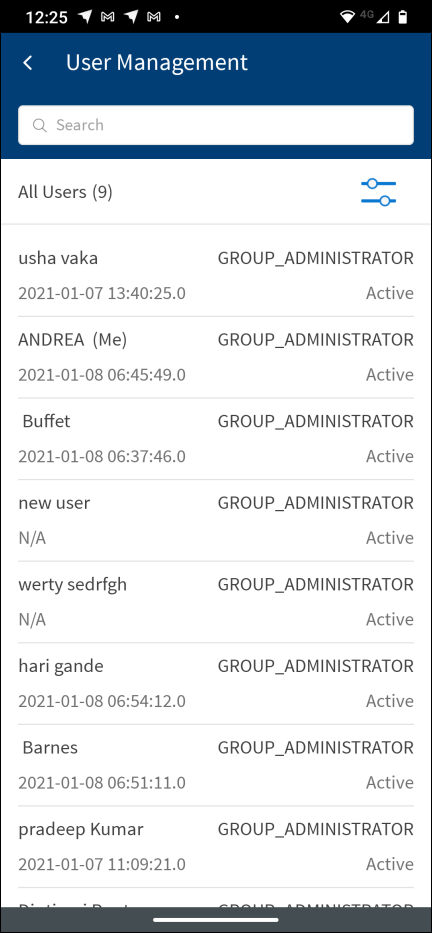
Task: Tap the User Management title
Action: [156, 62]
